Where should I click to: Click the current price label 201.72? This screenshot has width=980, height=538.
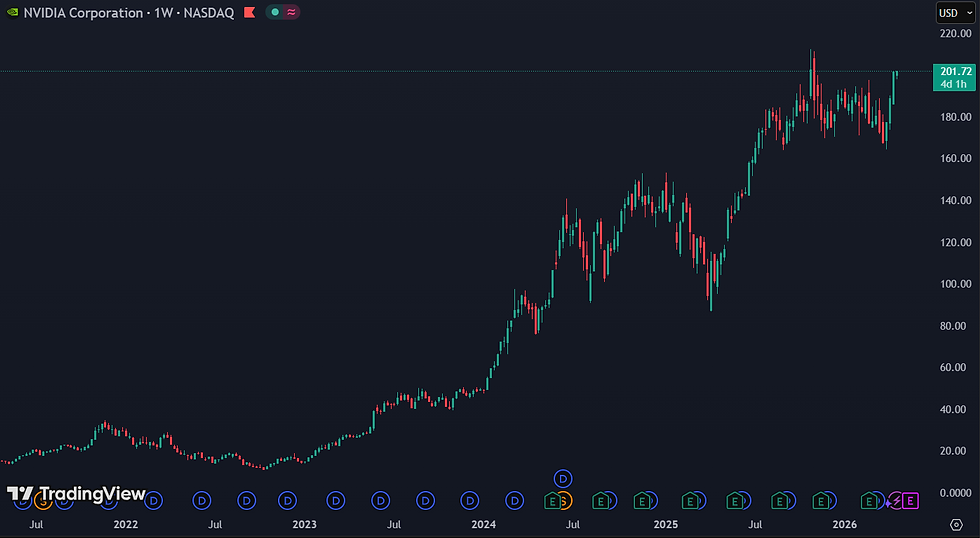(x=956, y=71)
